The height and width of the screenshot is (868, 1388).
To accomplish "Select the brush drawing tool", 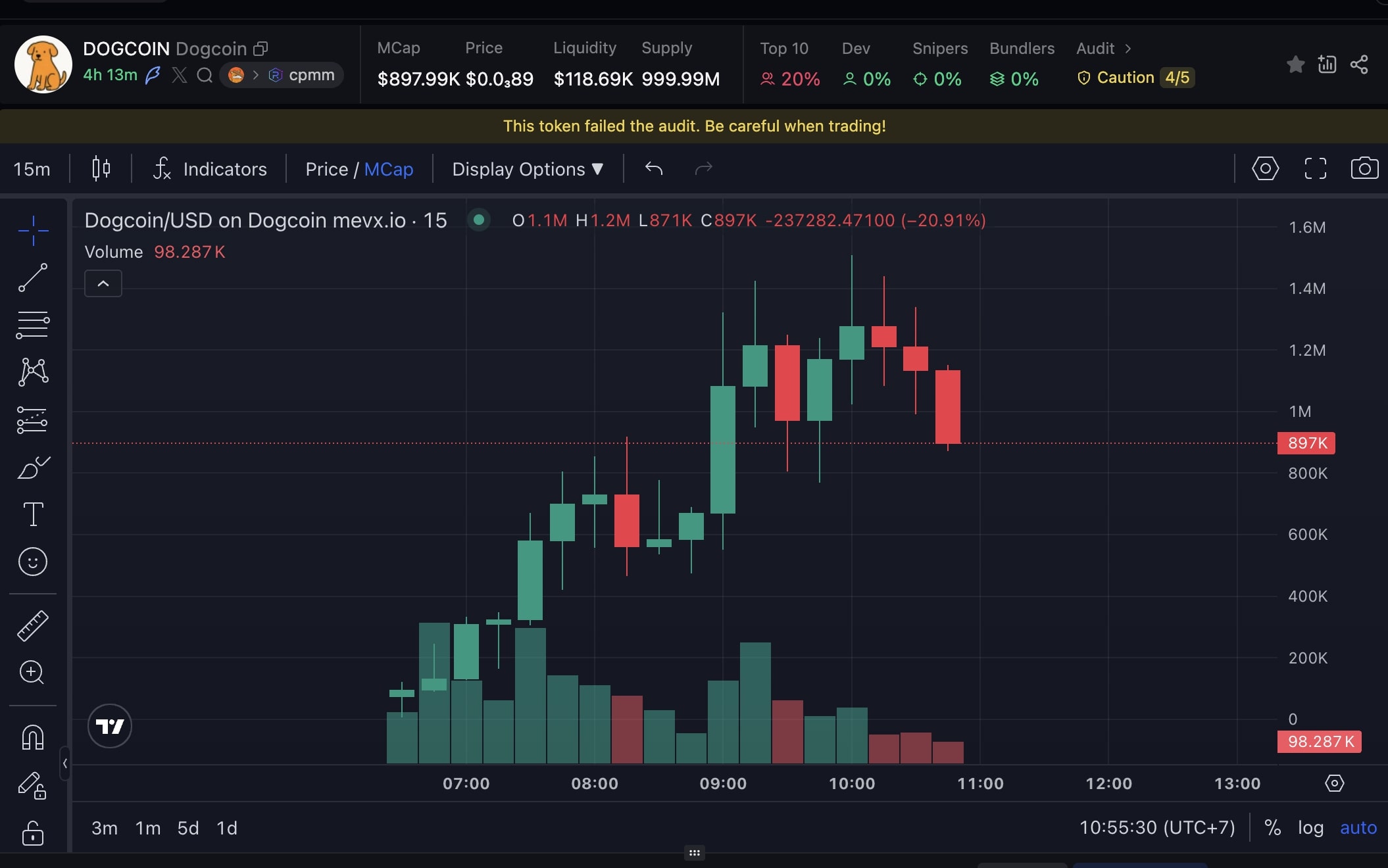I will (33, 468).
